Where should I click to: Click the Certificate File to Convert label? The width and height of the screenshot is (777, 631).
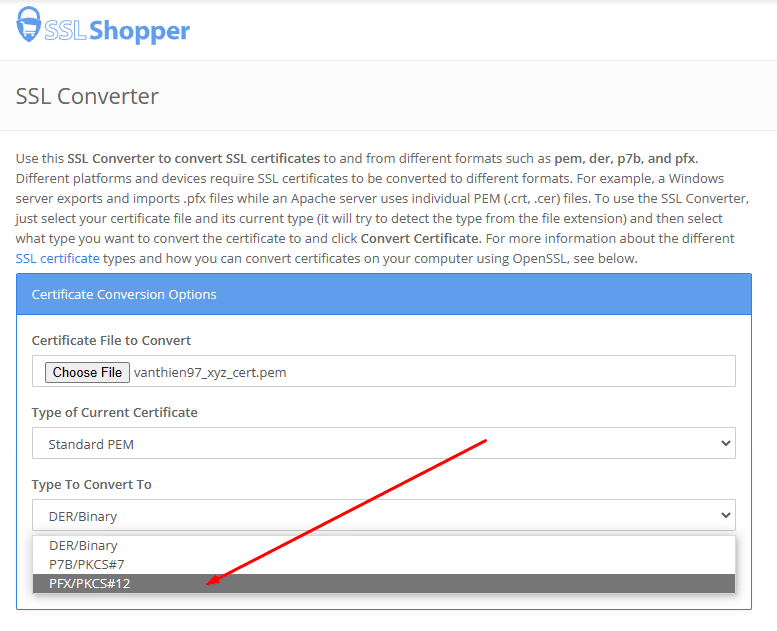[x=111, y=341]
